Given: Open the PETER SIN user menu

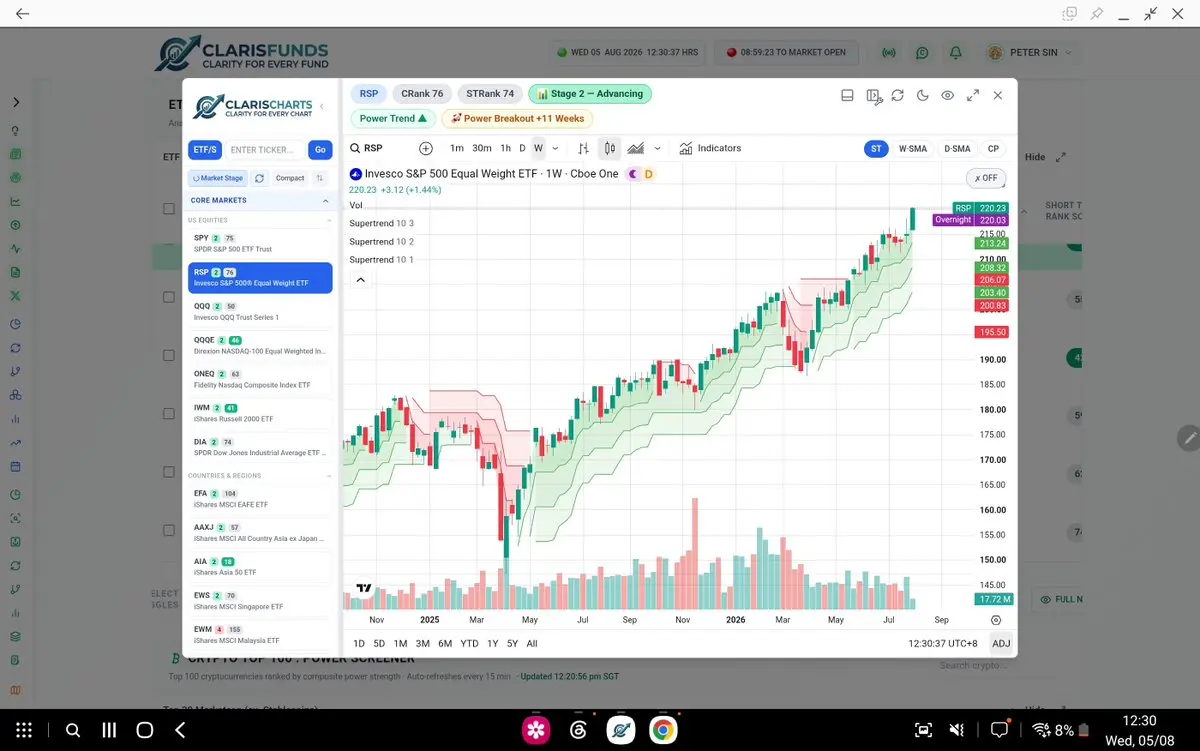Looking at the screenshot, I should click(x=1029, y=53).
